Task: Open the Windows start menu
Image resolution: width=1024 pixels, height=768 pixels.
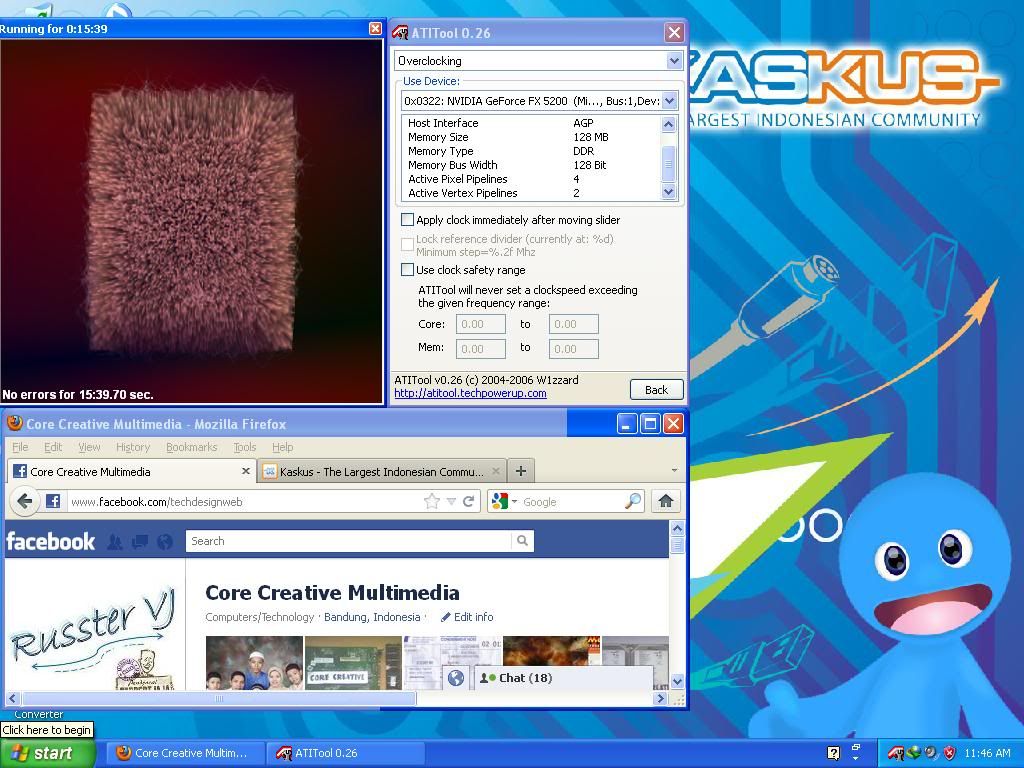Action: [x=47, y=753]
